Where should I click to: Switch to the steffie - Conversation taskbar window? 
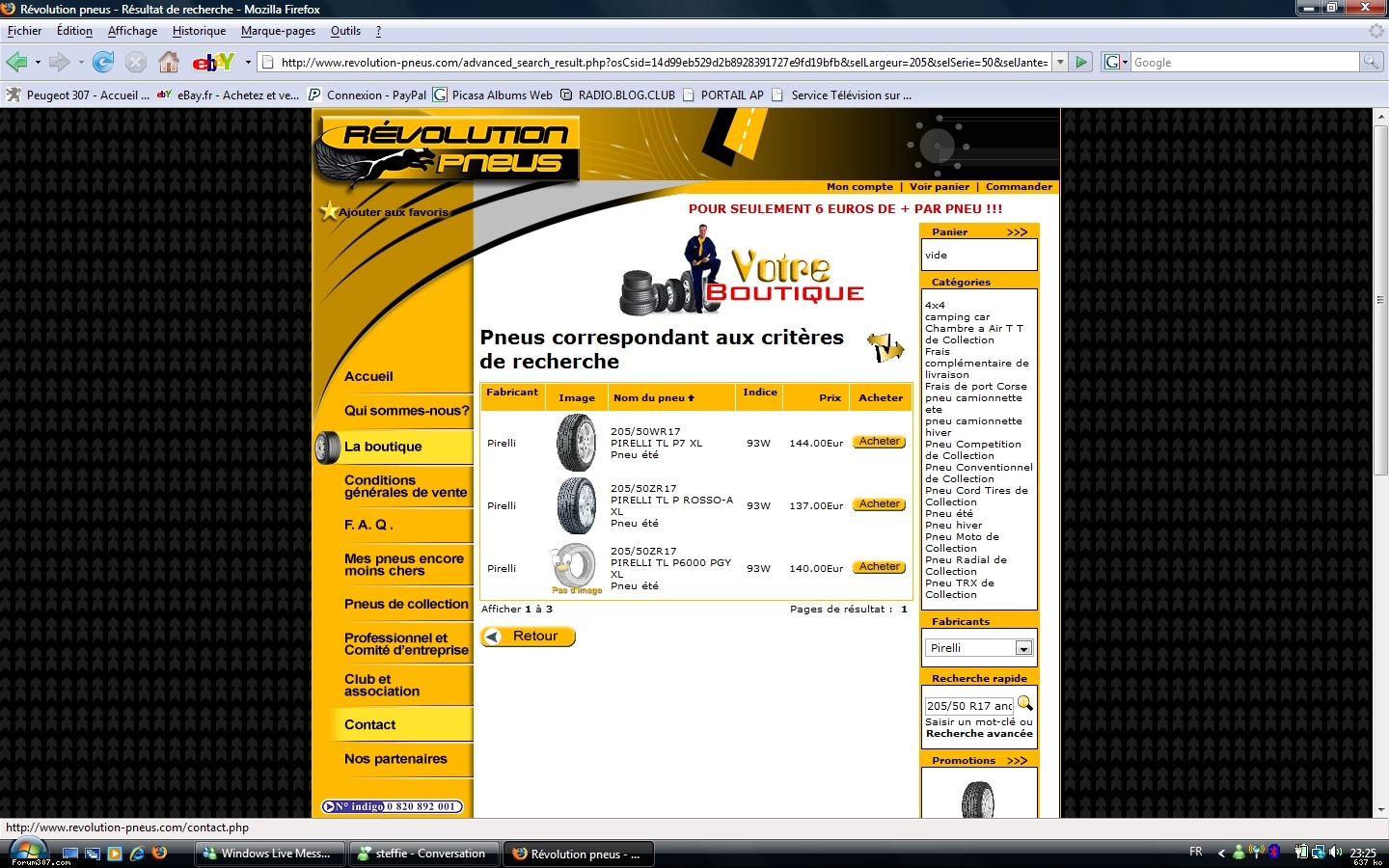422,854
